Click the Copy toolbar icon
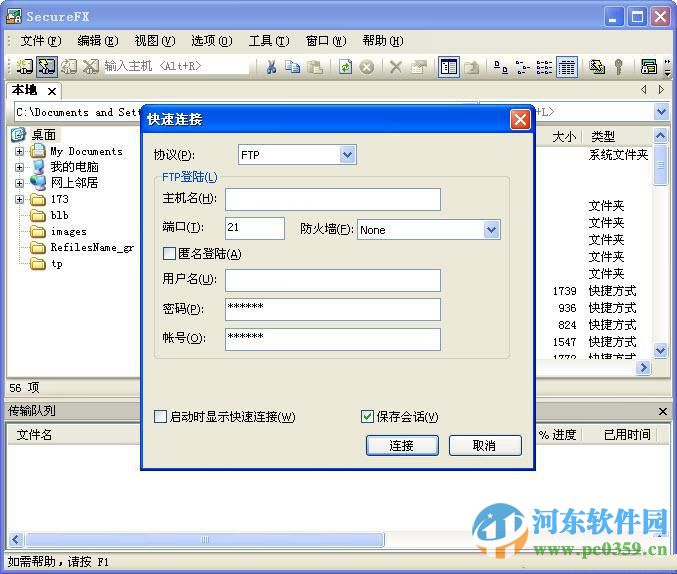Image resolution: width=677 pixels, height=574 pixels. pos(292,67)
